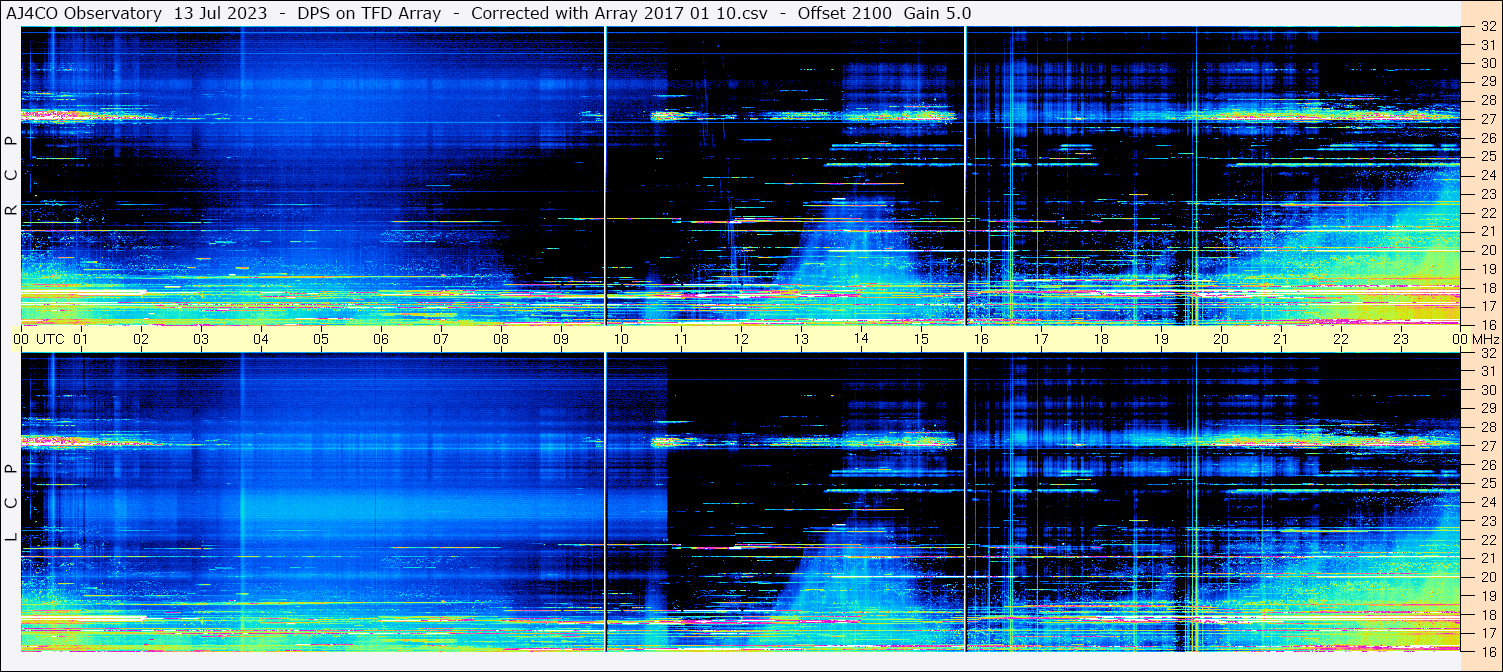Viewport: 1503px width, 672px height.
Task: Click the "AJ4CO Observatory" title text
Action: [x=83, y=14]
